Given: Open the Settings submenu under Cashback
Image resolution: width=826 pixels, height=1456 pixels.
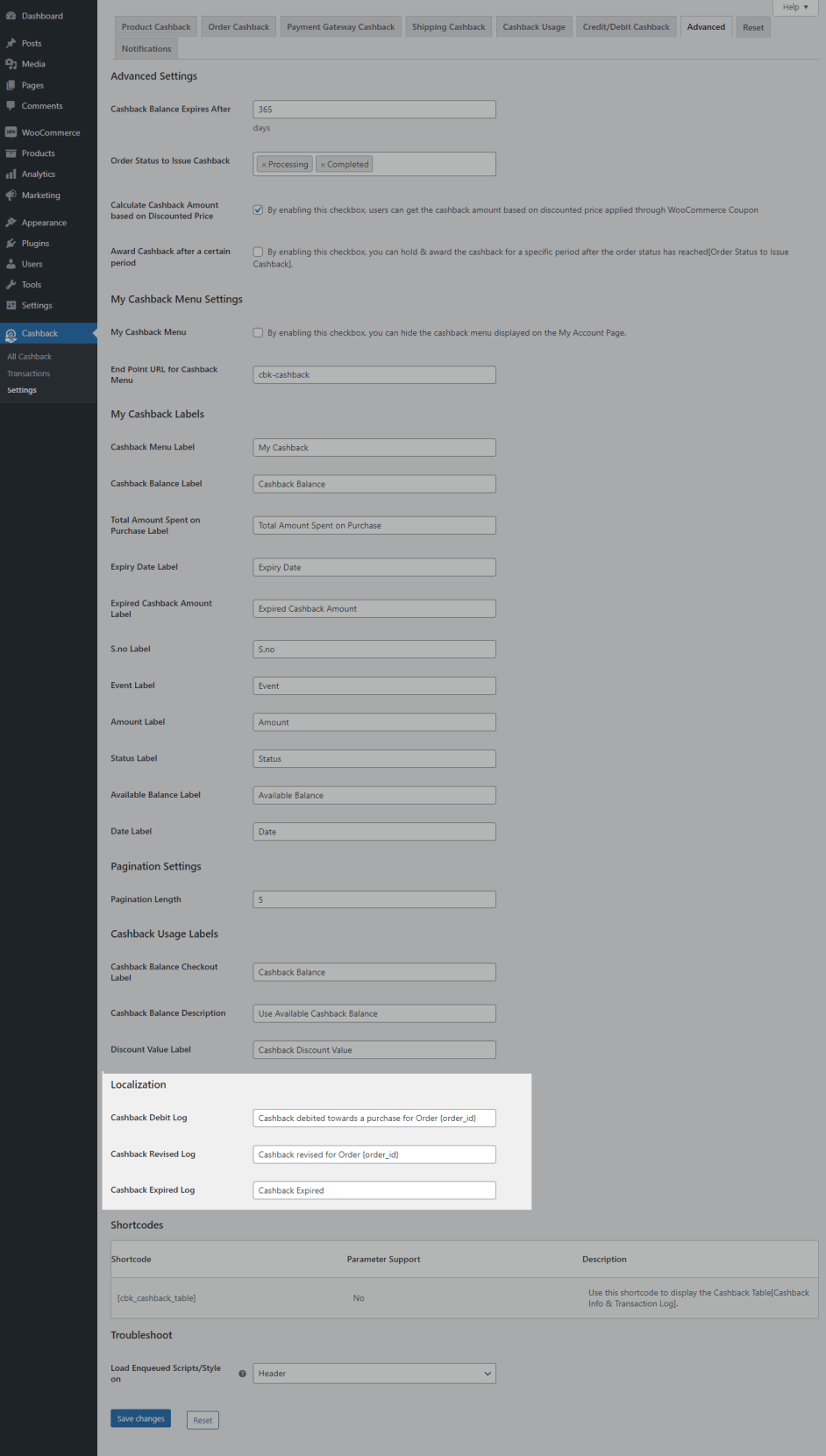Looking at the screenshot, I should pyautogui.click(x=22, y=390).
